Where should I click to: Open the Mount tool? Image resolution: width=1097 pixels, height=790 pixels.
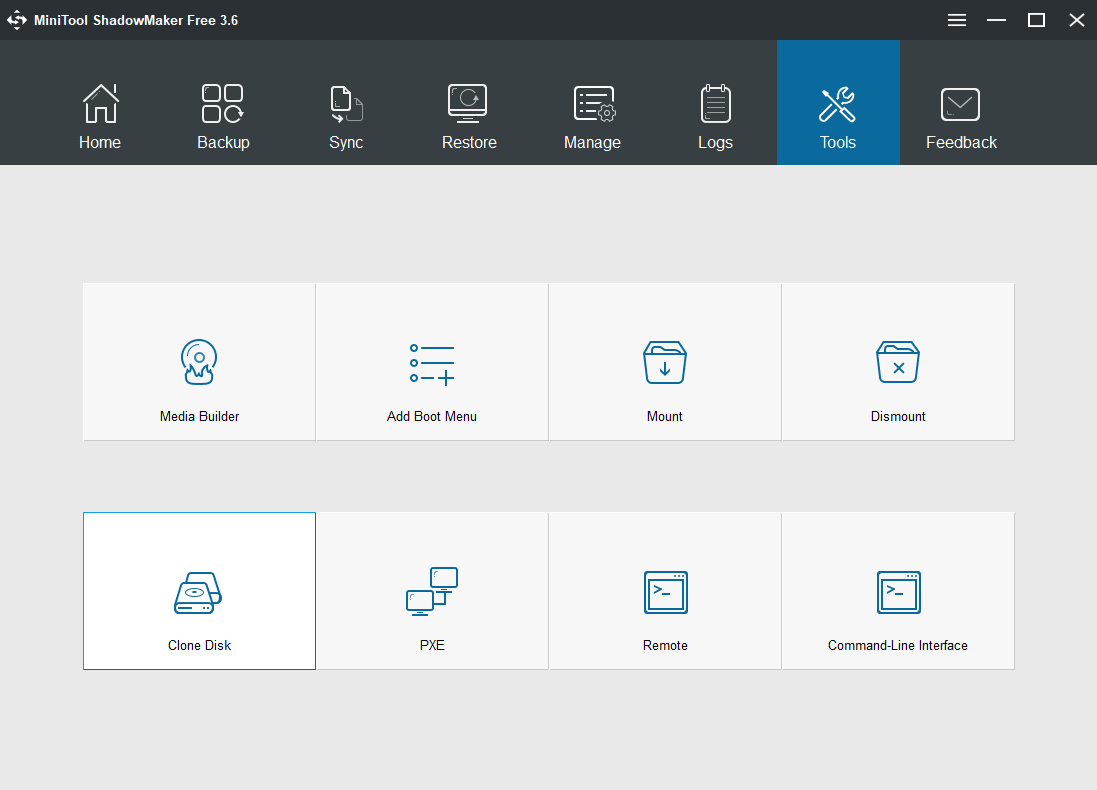click(x=664, y=362)
